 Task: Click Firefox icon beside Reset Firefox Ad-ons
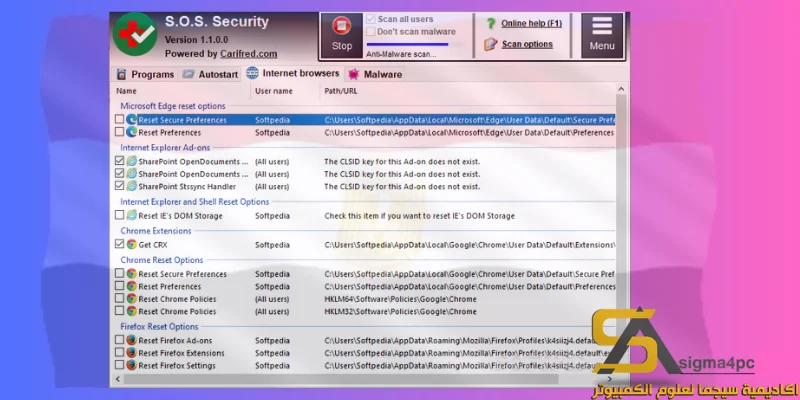click(x=132, y=340)
